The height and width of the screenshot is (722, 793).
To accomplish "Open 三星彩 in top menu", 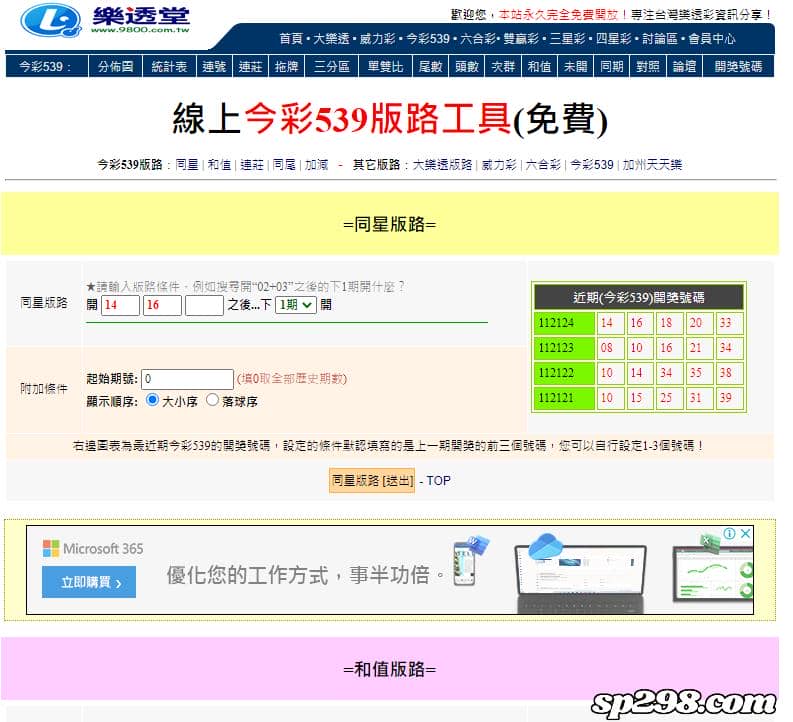I will [567, 38].
